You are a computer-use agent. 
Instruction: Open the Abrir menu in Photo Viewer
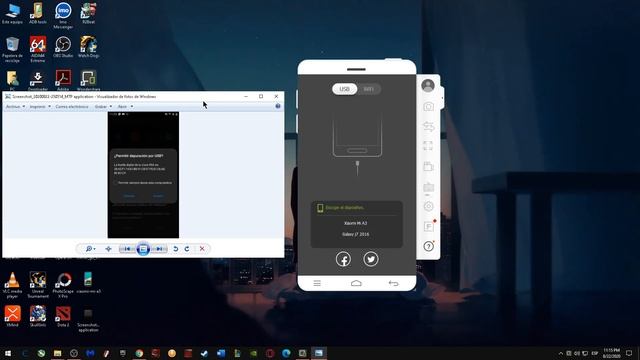[x=125, y=107]
